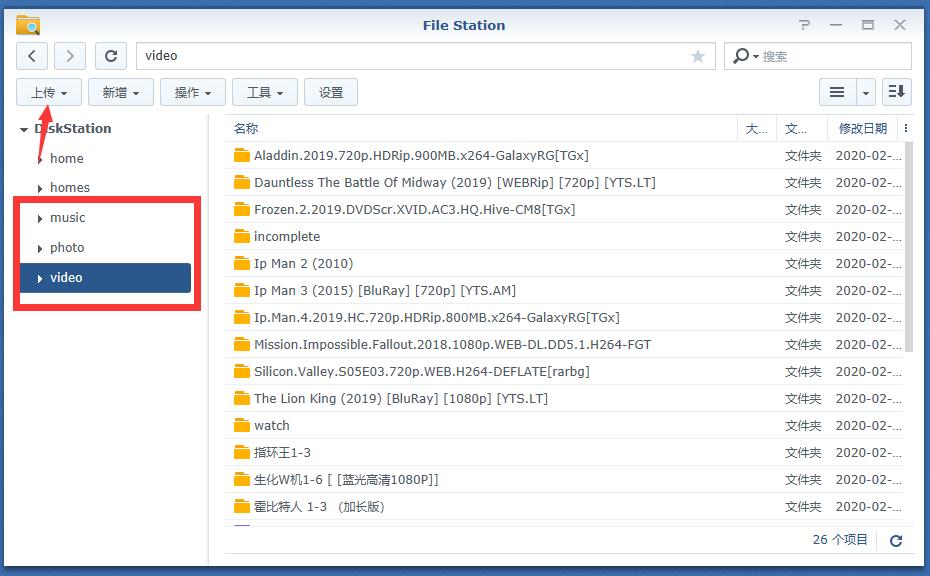
Task: Open the 新增 create menu button
Action: pos(120,91)
